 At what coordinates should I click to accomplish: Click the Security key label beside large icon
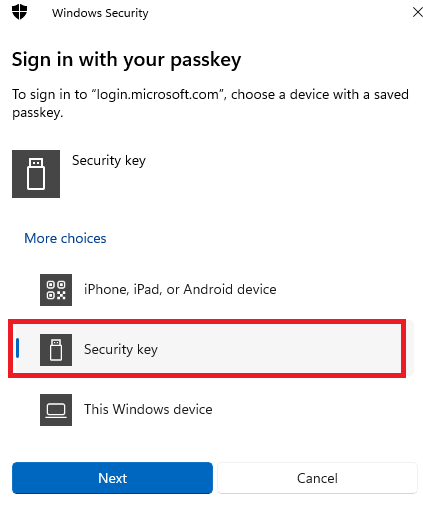click(x=109, y=161)
